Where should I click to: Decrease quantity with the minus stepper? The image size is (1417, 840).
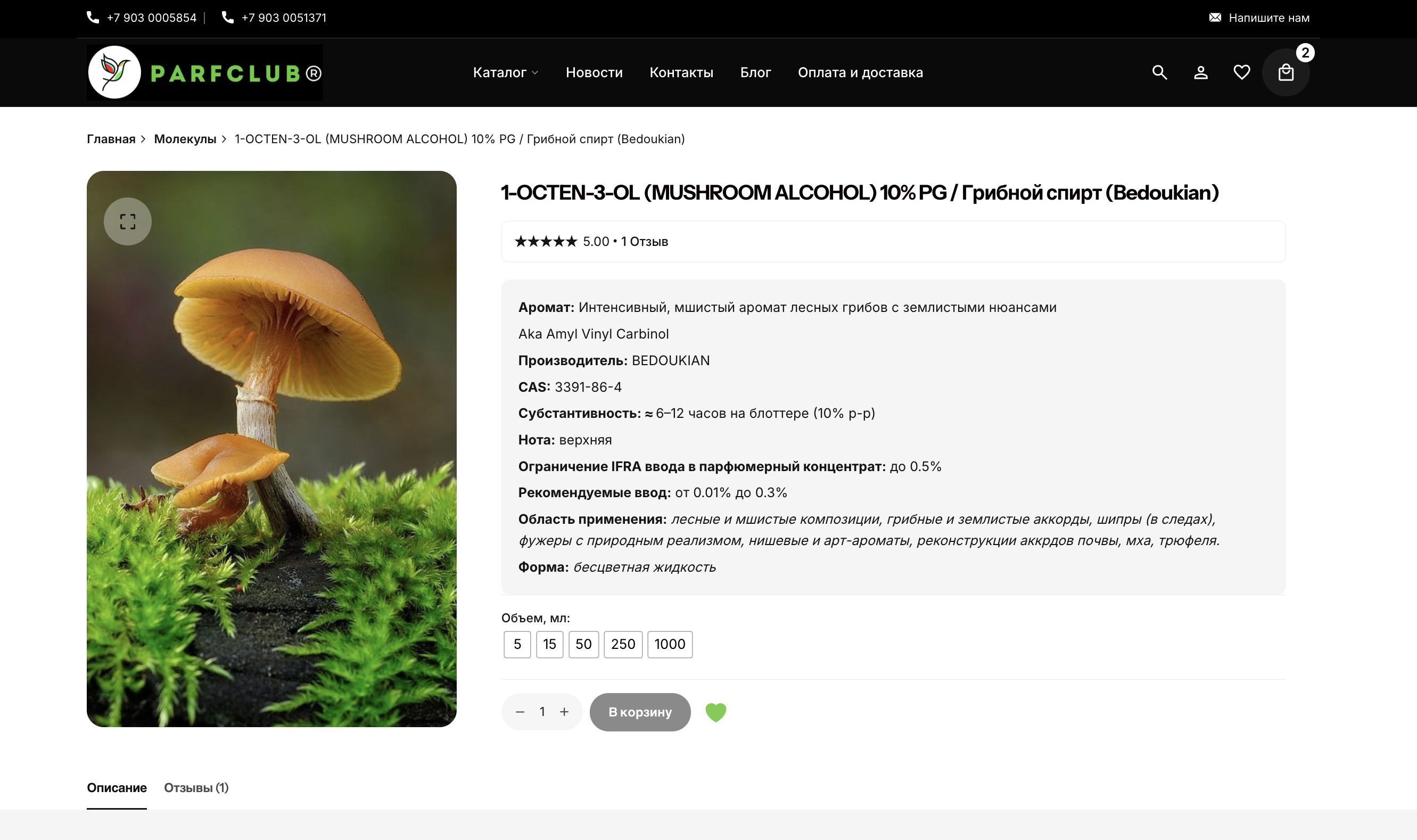coord(521,712)
